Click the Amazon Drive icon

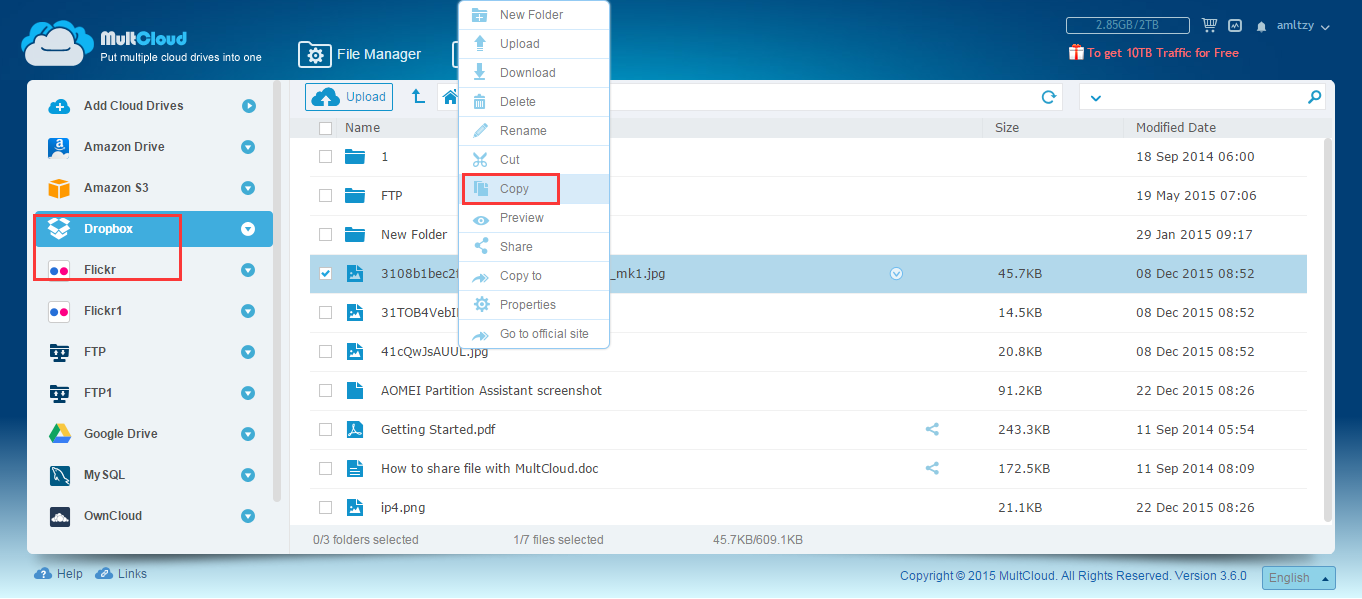coord(60,147)
